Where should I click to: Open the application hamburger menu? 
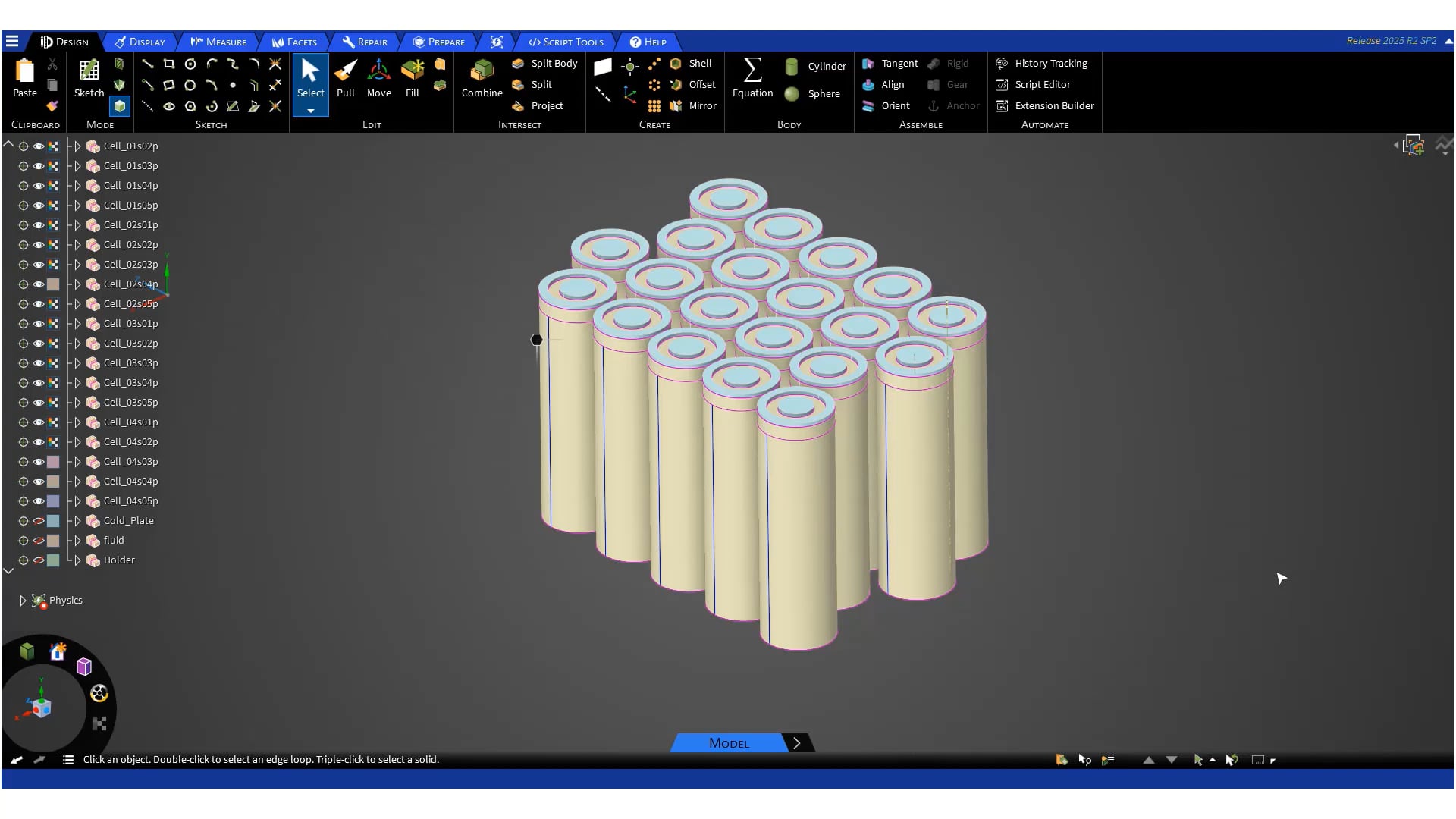(12, 42)
